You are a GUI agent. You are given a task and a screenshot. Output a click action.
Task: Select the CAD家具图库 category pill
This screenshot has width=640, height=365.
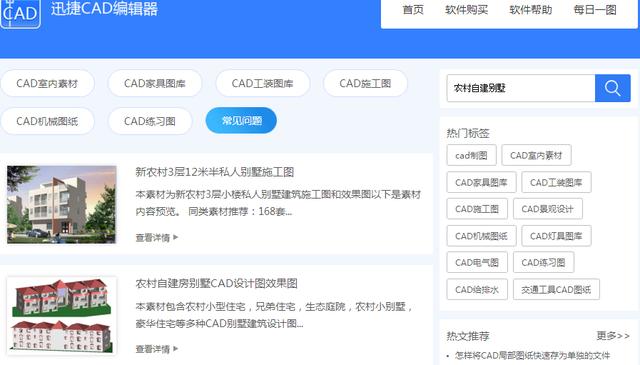pyautogui.click(x=155, y=83)
